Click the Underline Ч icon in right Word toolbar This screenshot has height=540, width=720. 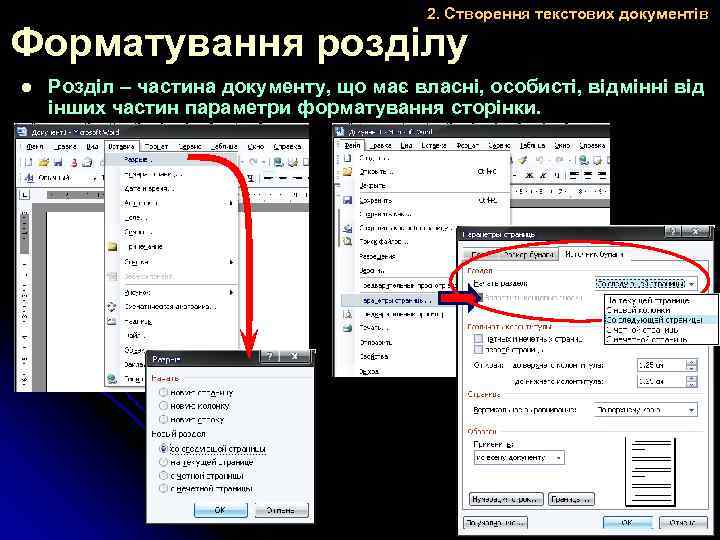click(x=557, y=175)
